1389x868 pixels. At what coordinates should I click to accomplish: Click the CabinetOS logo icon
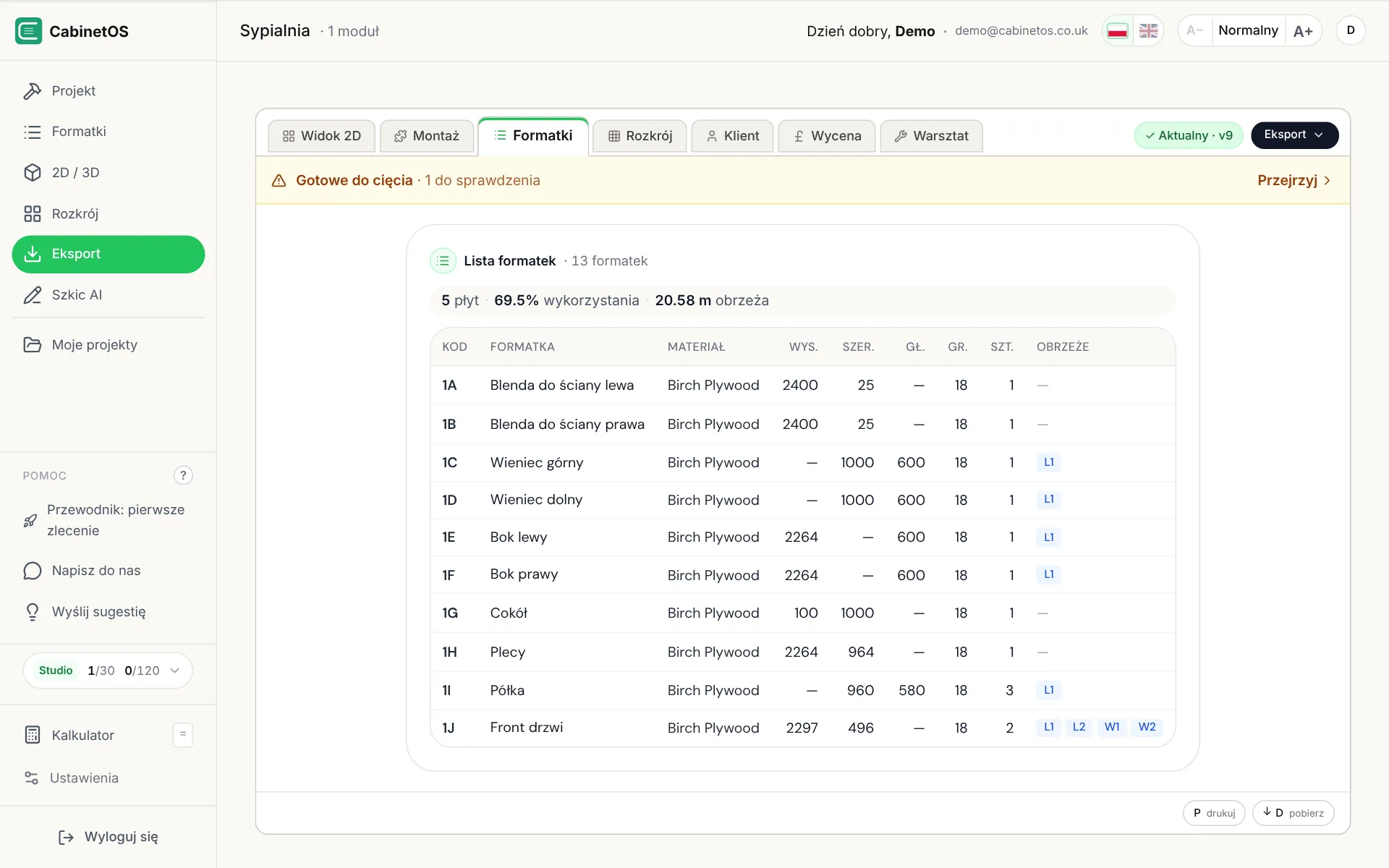29,31
